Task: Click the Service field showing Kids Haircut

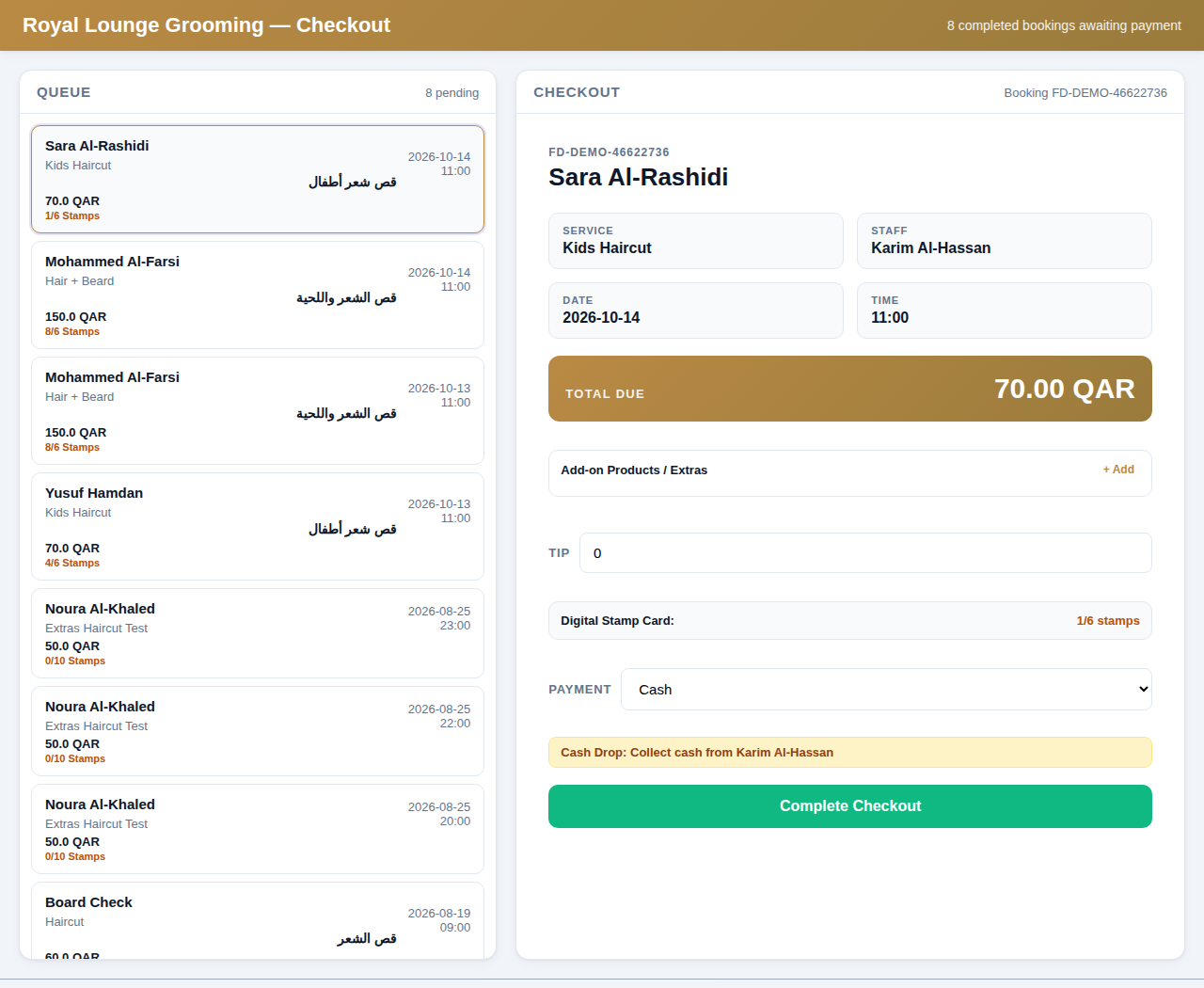Action: (x=696, y=241)
